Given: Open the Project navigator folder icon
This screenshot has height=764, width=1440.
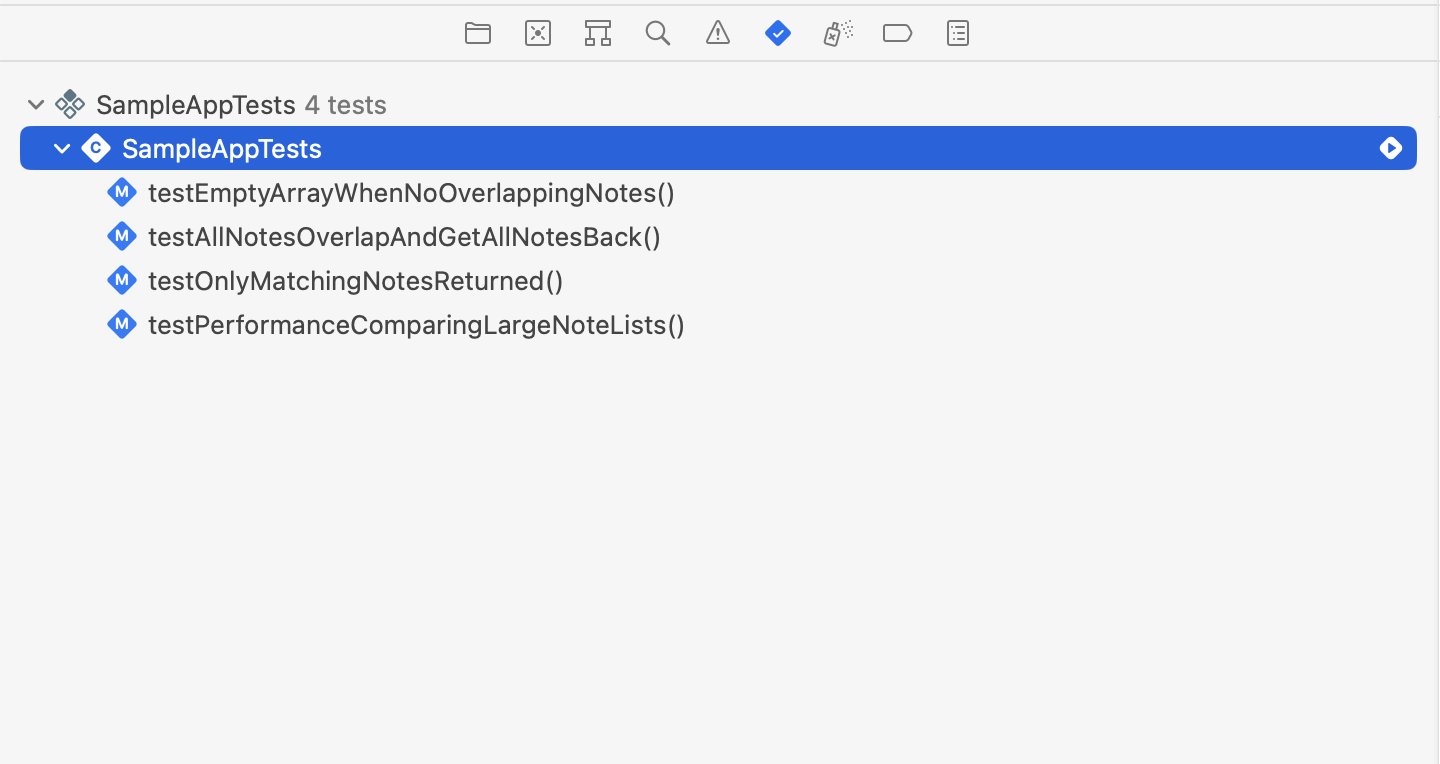Looking at the screenshot, I should coord(478,33).
